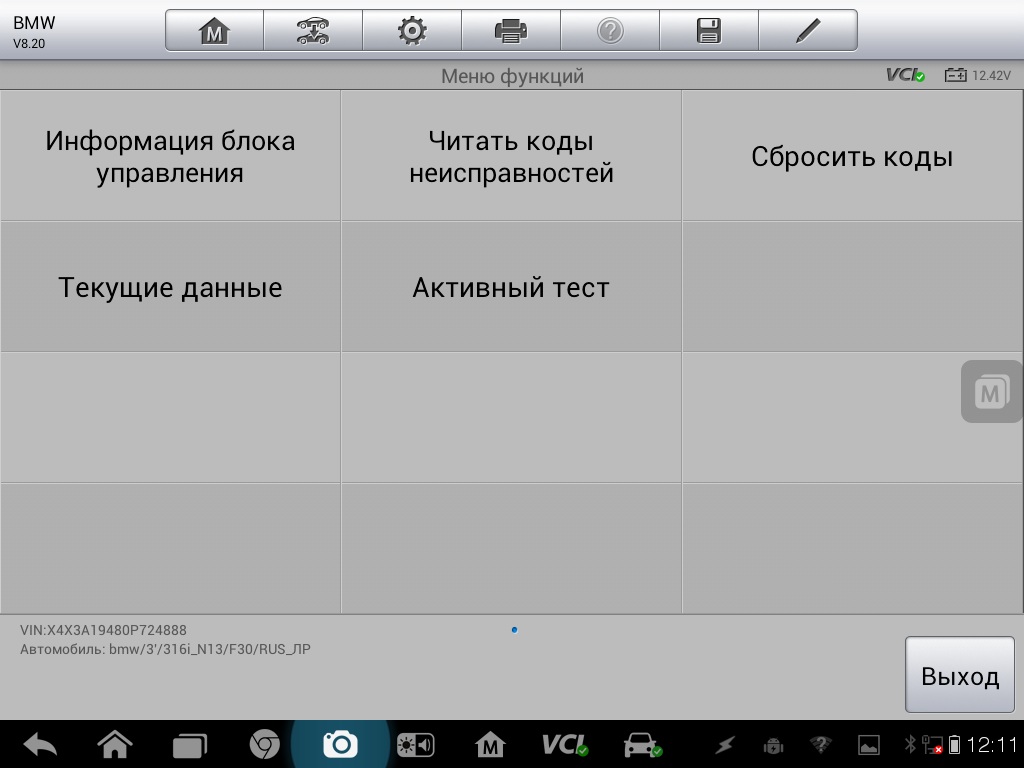Open Информация блока управления menu item
Image resolution: width=1024 pixels, height=768 pixels.
(170, 156)
